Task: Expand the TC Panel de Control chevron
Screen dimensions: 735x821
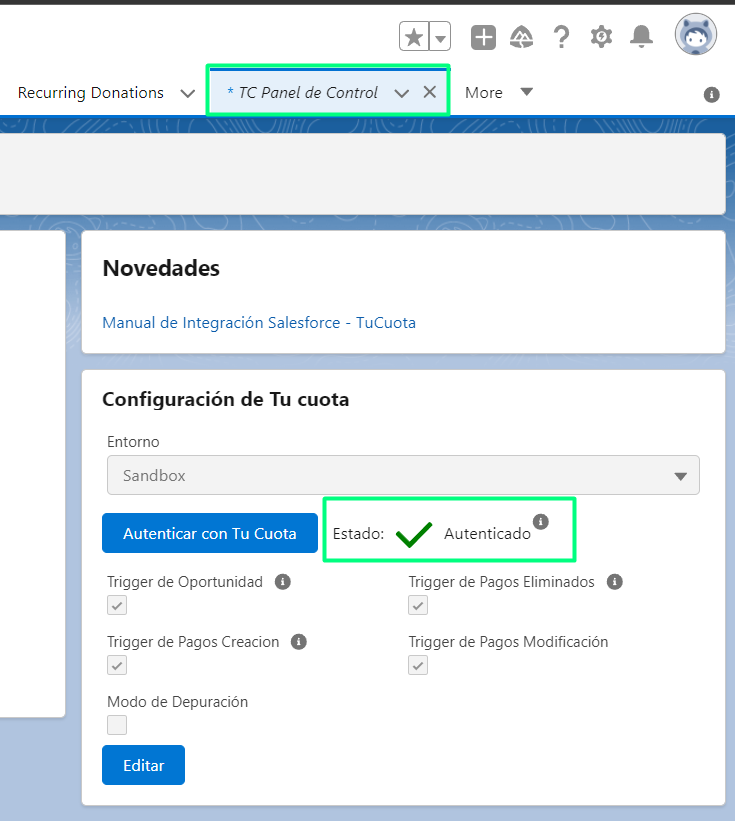Action: click(402, 94)
